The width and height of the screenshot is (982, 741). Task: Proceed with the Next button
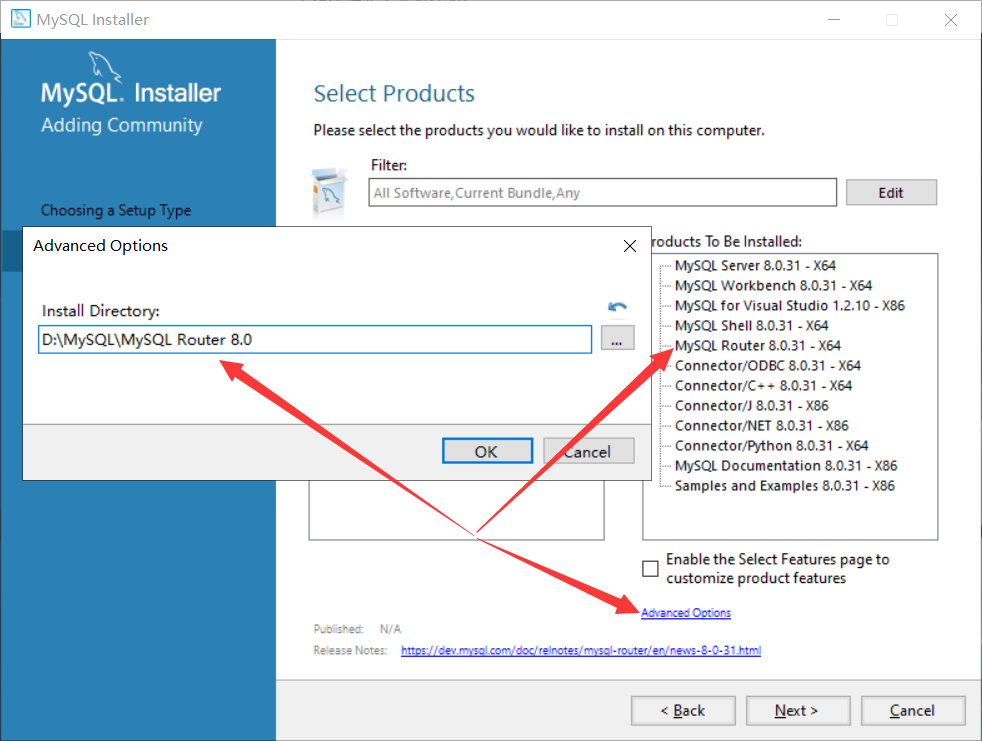click(798, 710)
